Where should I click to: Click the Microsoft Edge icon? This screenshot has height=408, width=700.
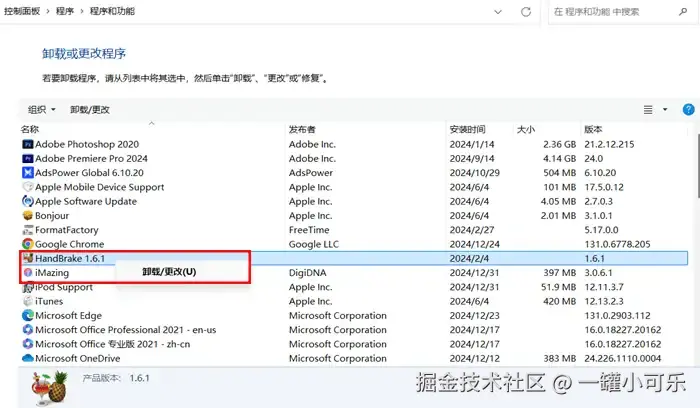pos(28,316)
